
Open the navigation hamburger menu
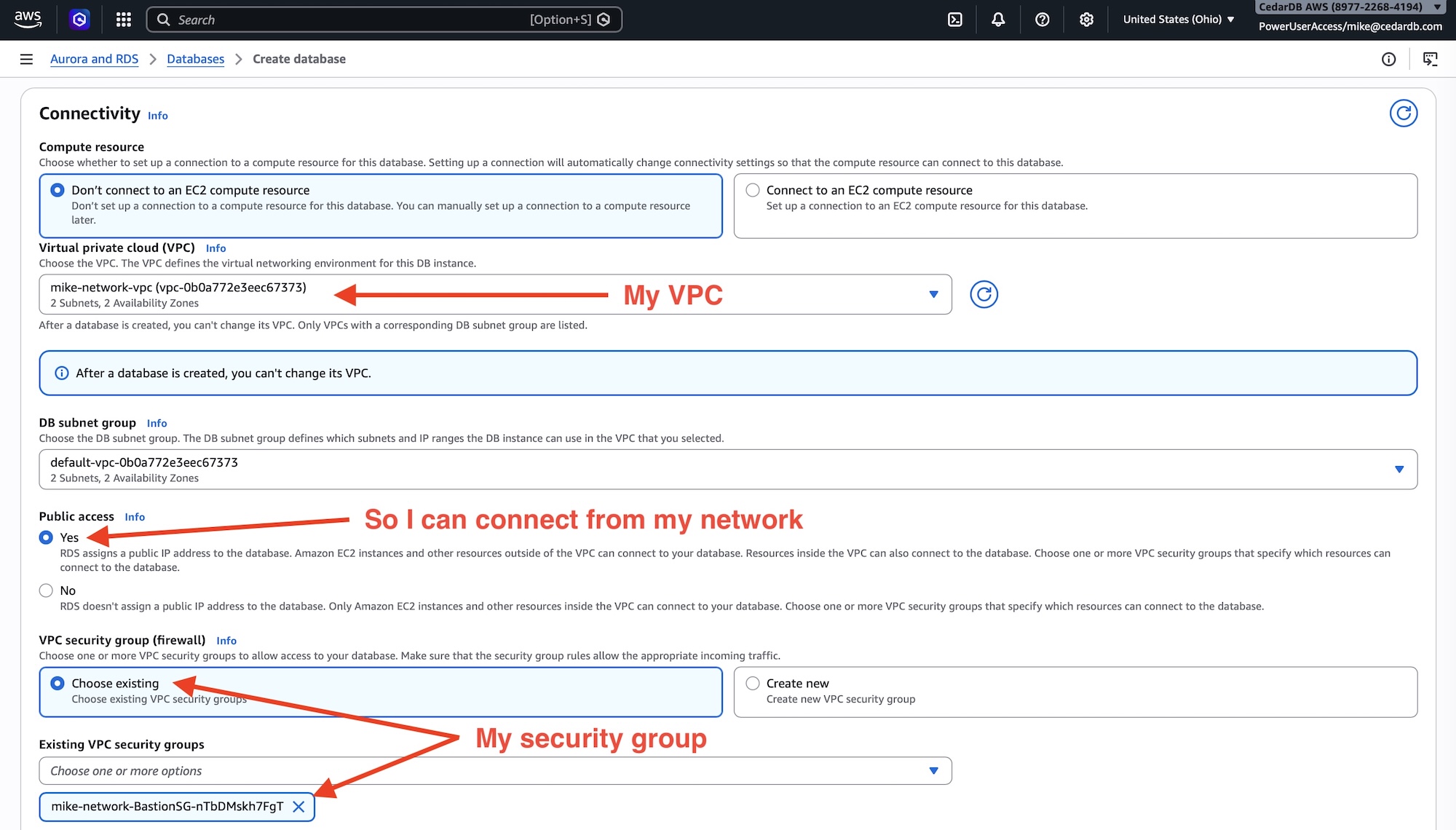click(x=26, y=59)
